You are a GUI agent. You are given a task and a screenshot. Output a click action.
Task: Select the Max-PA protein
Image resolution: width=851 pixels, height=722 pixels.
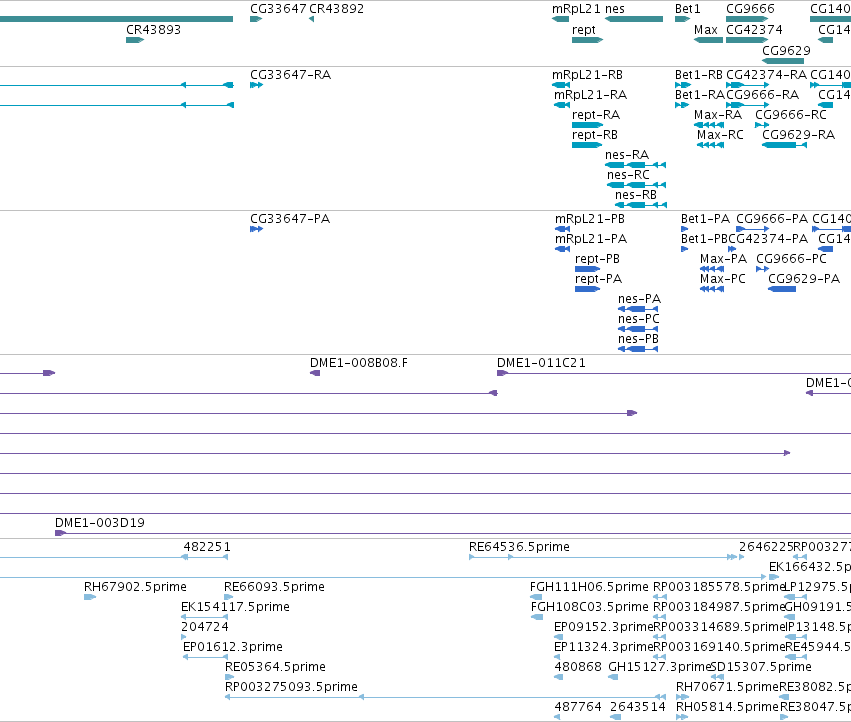(x=723, y=258)
